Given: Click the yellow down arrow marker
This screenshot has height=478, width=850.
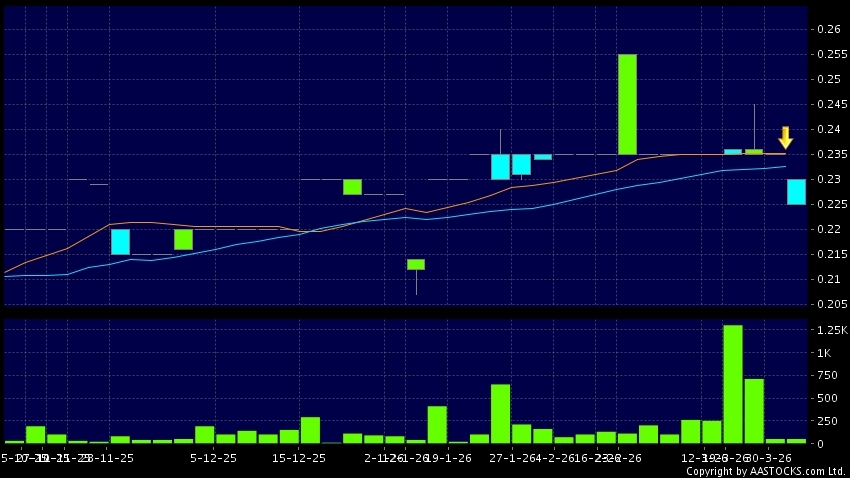Looking at the screenshot, I should (x=785, y=137).
